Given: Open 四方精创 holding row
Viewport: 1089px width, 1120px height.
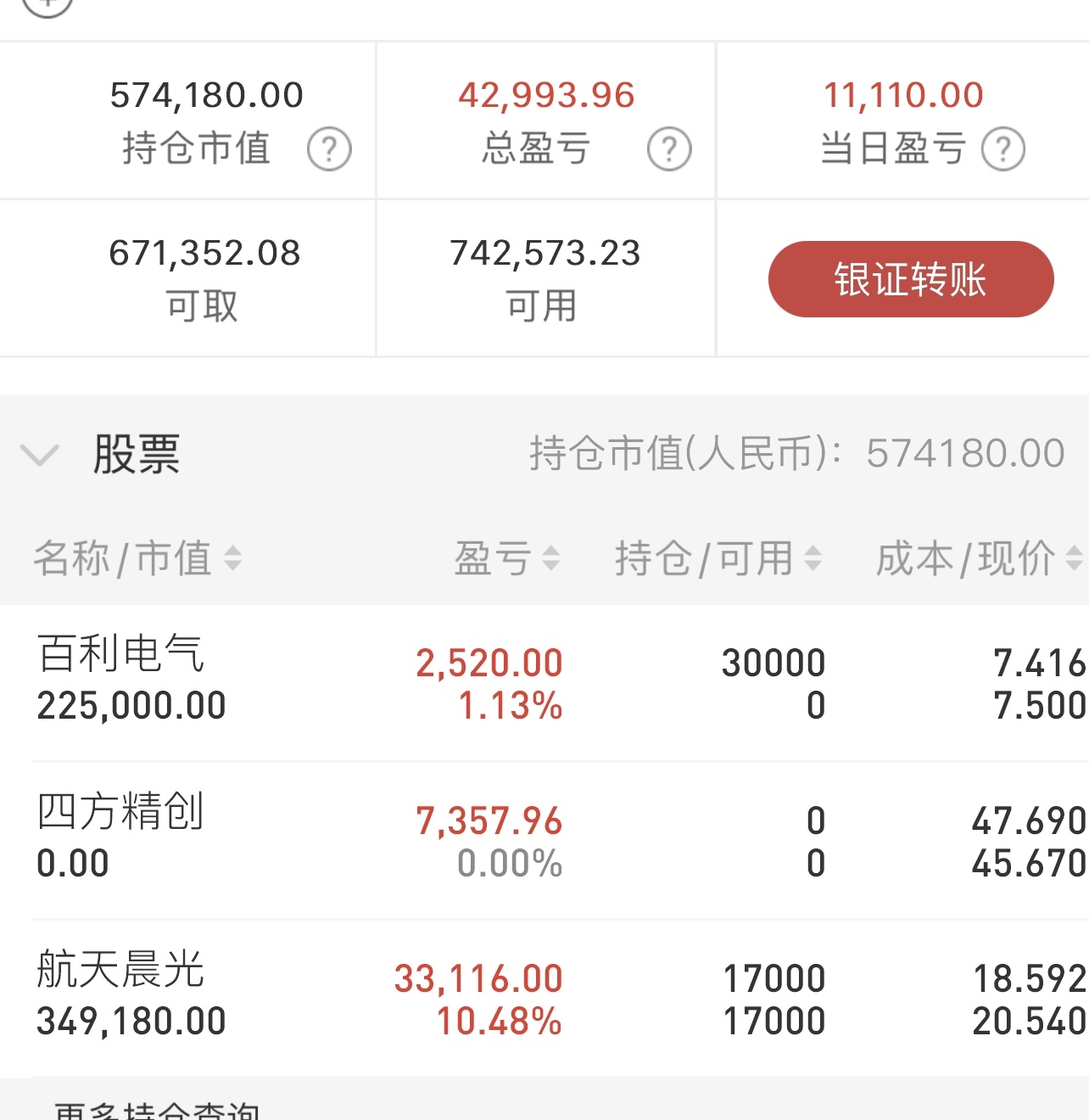Looking at the screenshot, I should pos(544,841).
